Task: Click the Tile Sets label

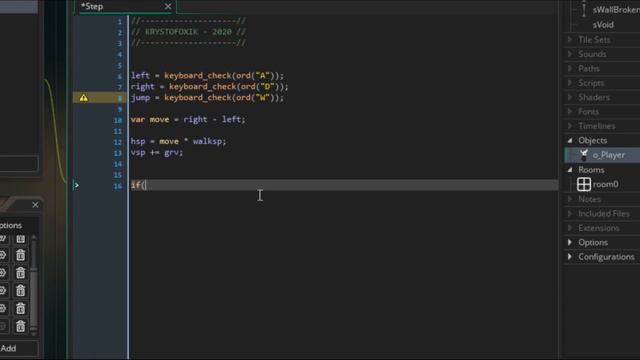Action: (x=594, y=40)
